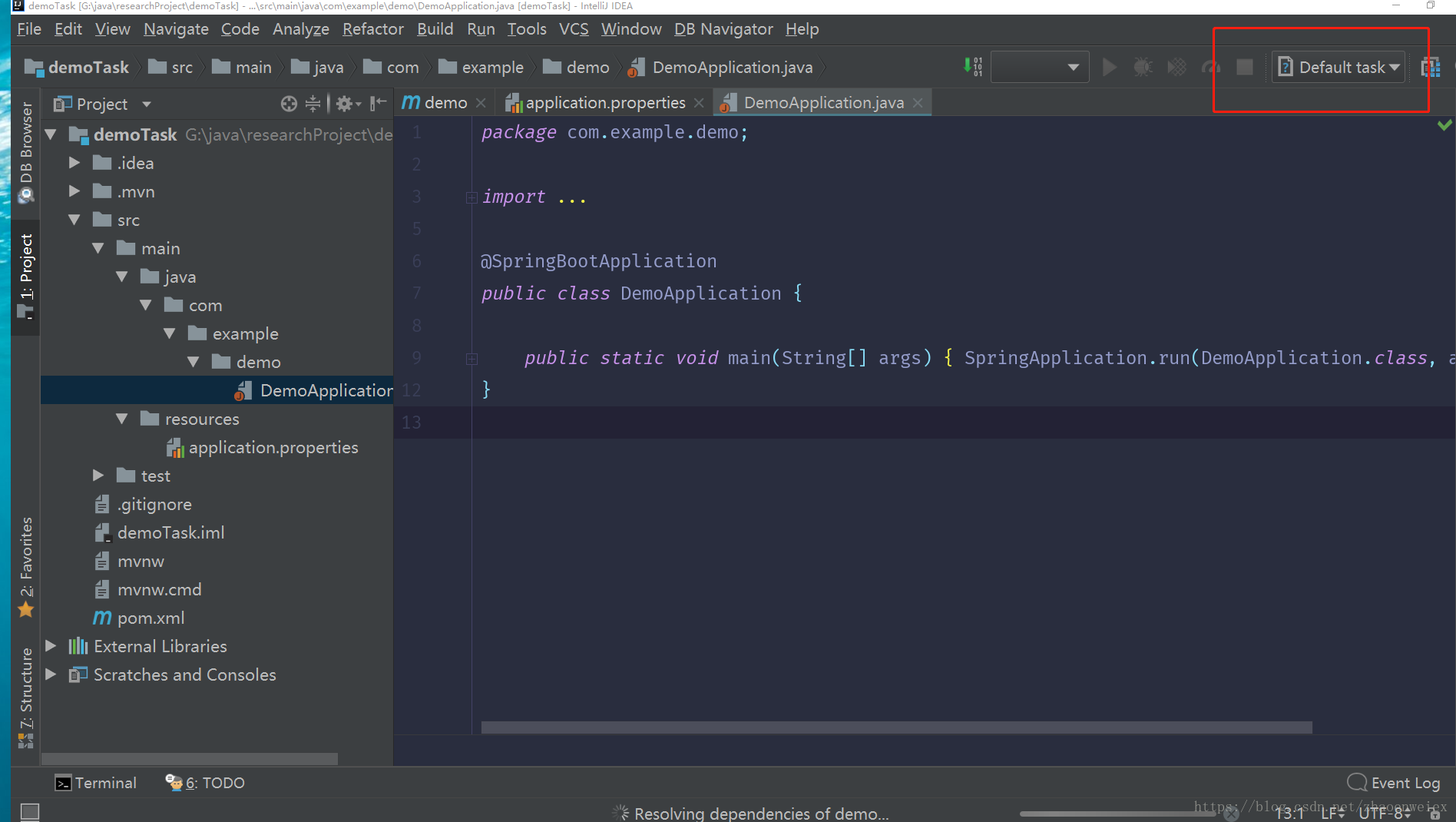
Task: Expand the test folder
Action: (98, 476)
